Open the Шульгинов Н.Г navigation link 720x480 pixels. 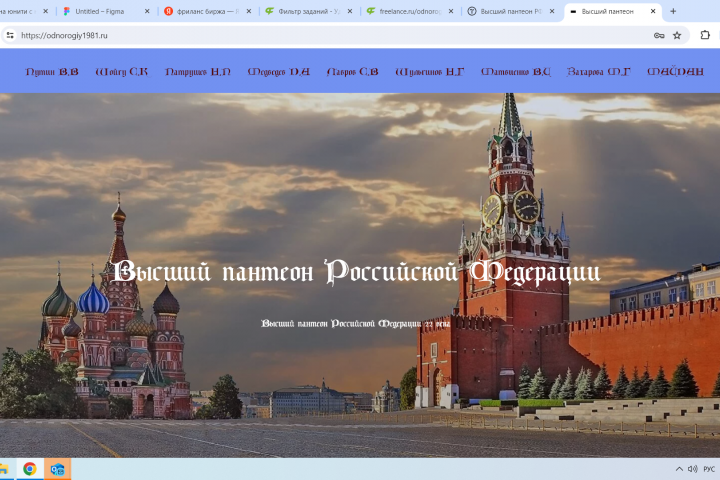point(430,72)
